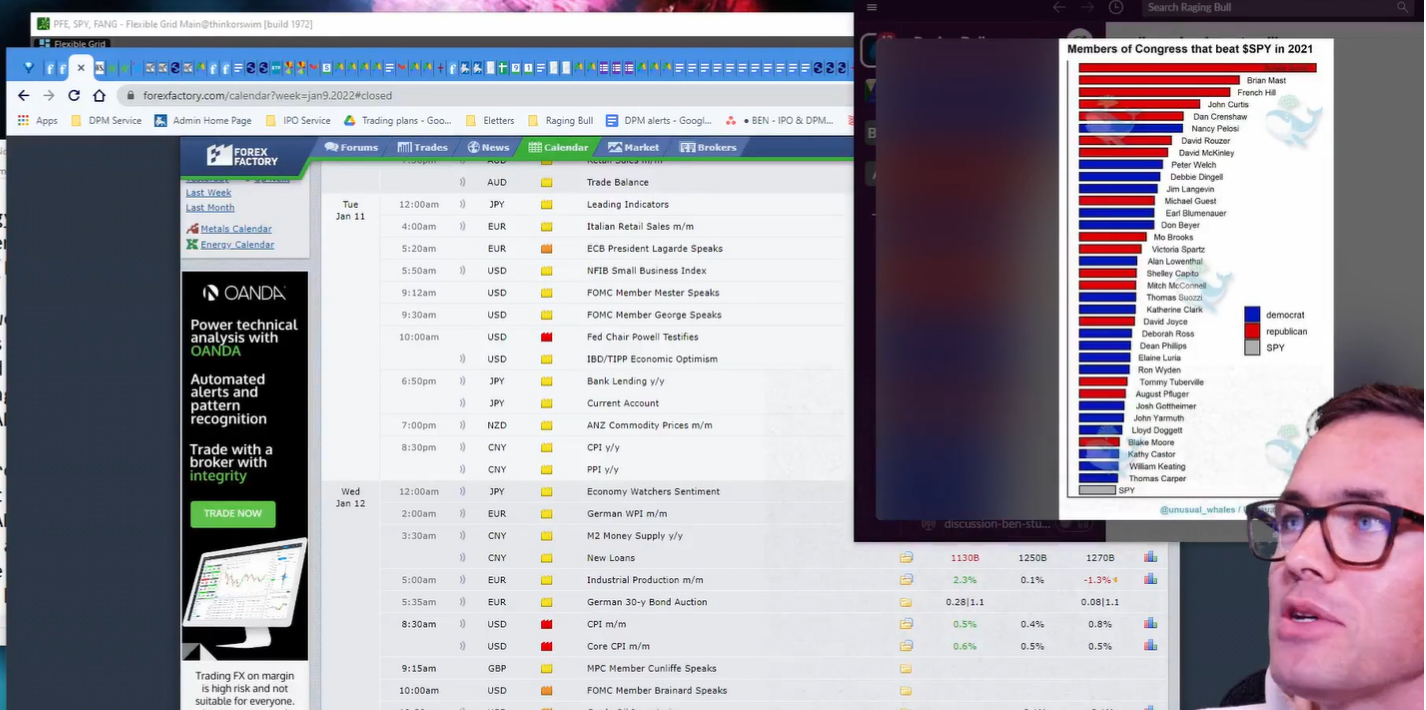Screen dimensions: 1426x710
Task: Open the detail folder for FOMC Member Brainard Speaks
Action: tap(906, 690)
